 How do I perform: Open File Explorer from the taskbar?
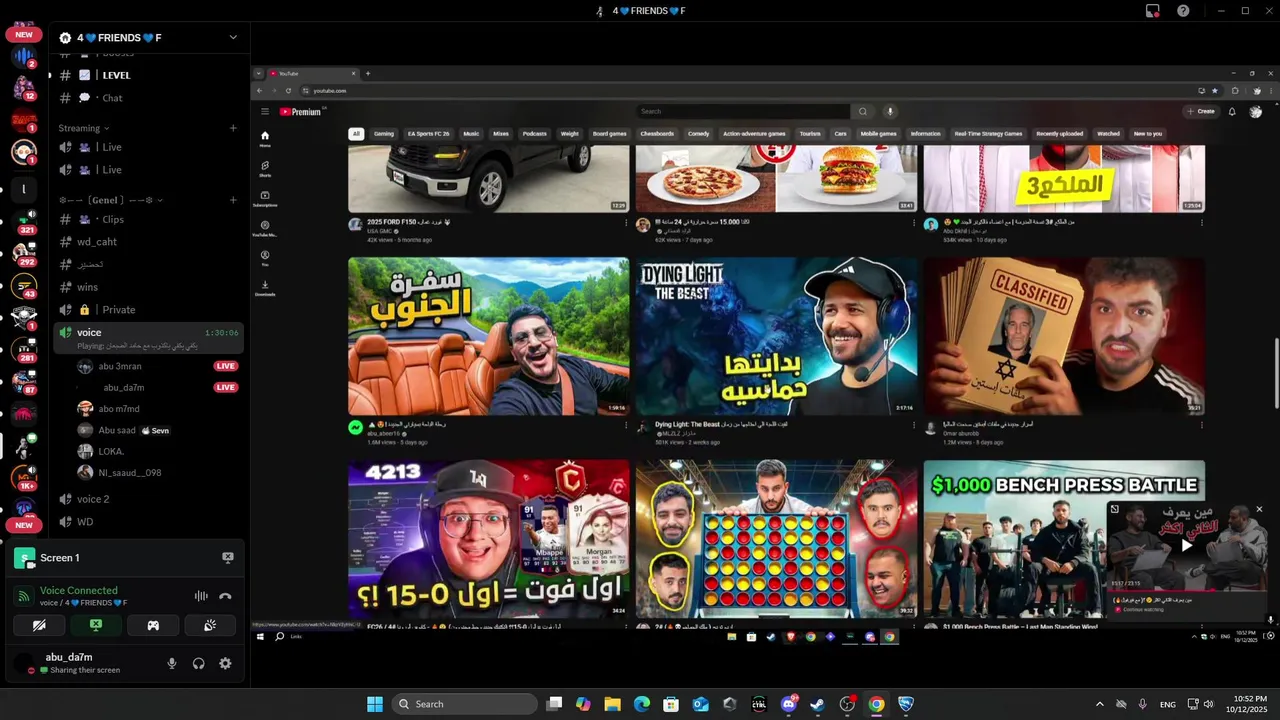pyautogui.click(x=612, y=704)
